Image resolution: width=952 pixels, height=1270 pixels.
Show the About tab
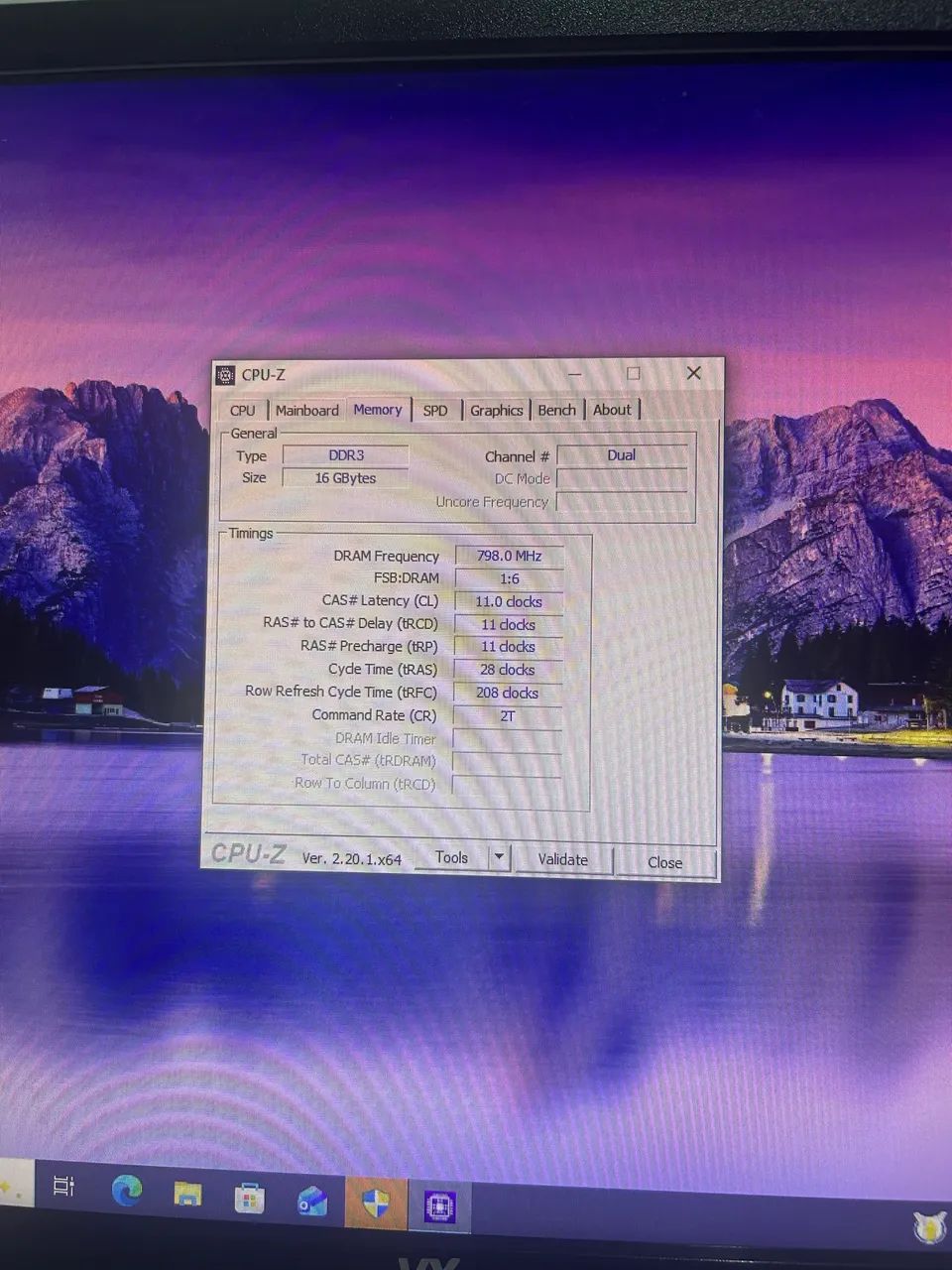612,409
